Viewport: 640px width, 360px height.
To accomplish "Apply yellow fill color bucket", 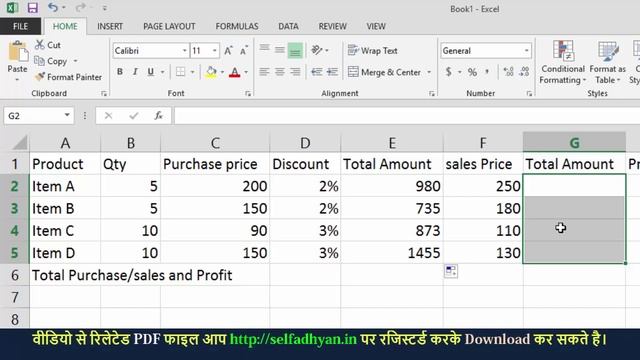I will pos(211,72).
